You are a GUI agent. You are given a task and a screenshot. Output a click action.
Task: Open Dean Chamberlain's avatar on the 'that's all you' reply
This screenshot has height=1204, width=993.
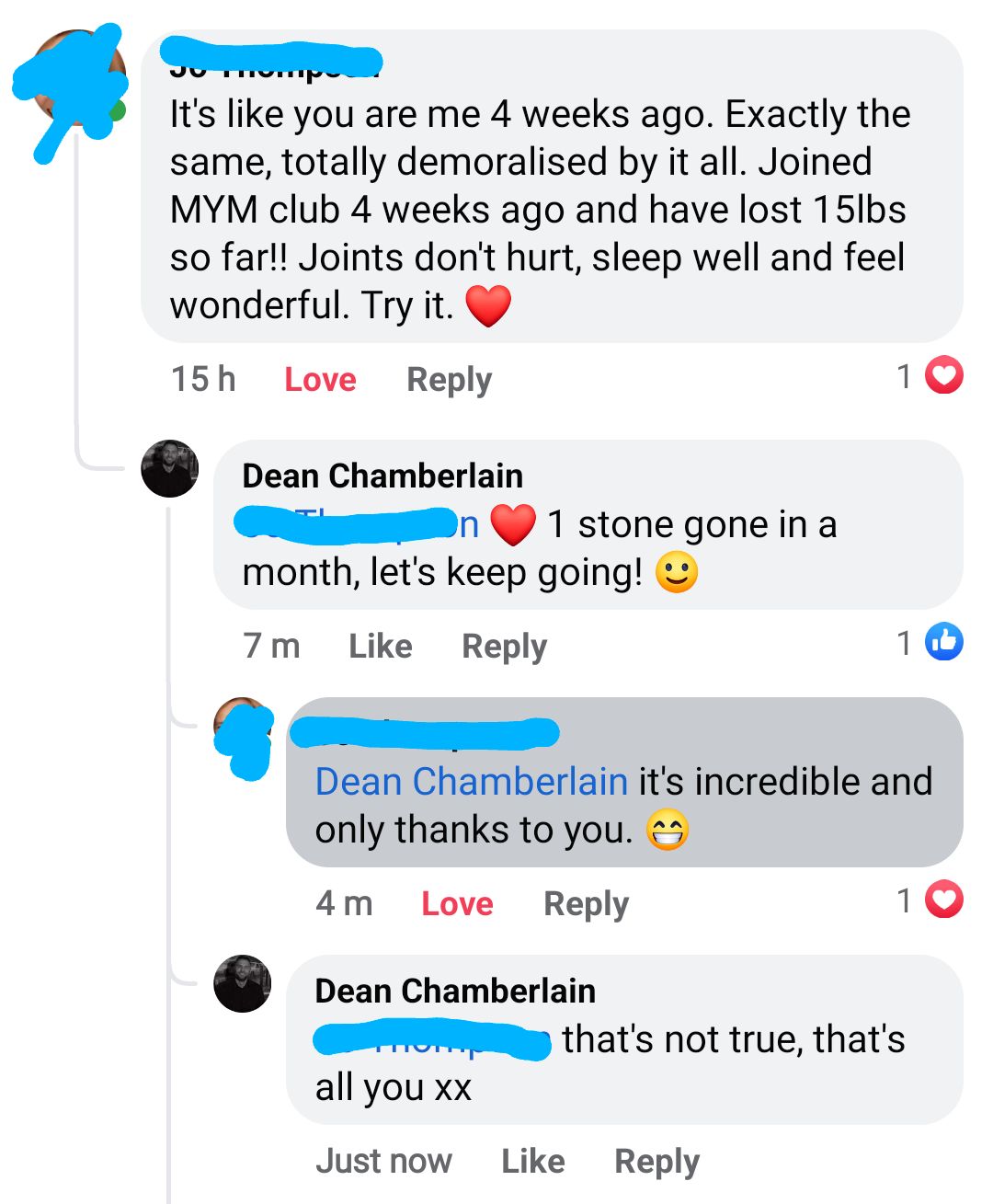point(243,983)
